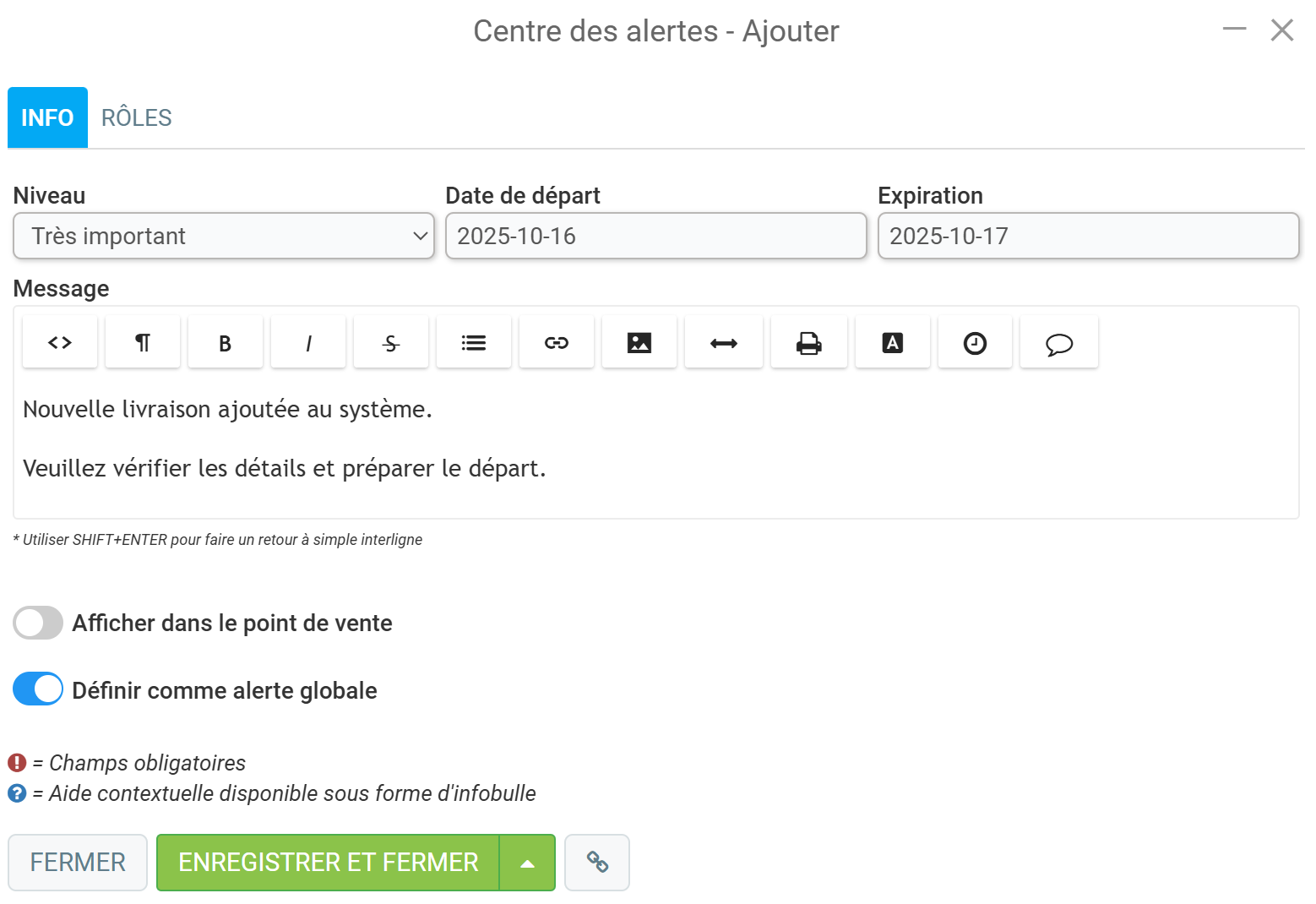Select the INFO tab
The image size is (1316, 904).
[x=47, y=117]
